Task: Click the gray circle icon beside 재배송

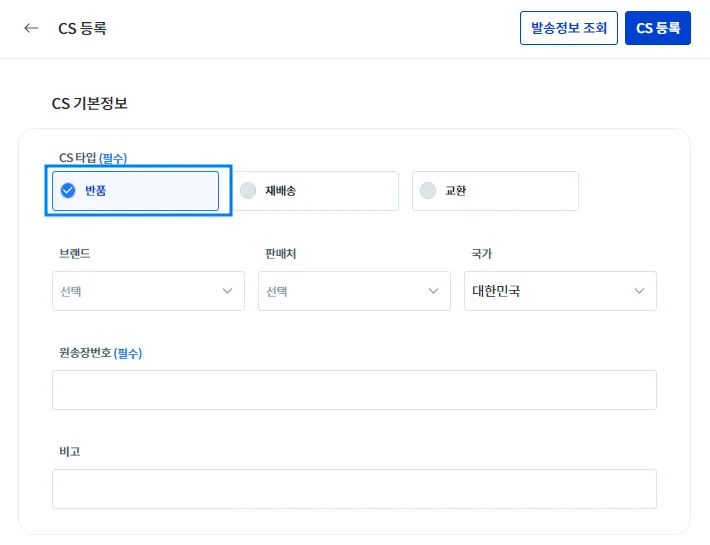Action: pos(248,190)
